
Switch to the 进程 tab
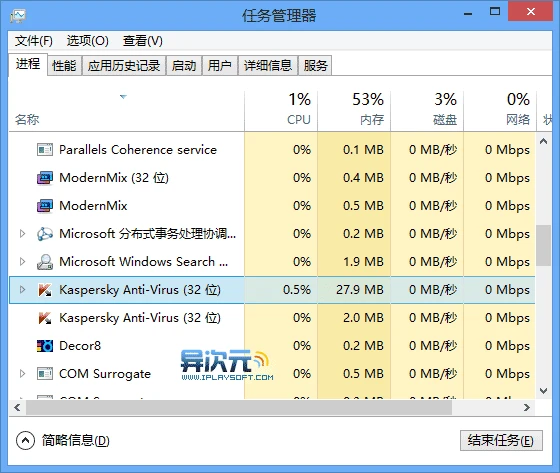pos(28,64)
